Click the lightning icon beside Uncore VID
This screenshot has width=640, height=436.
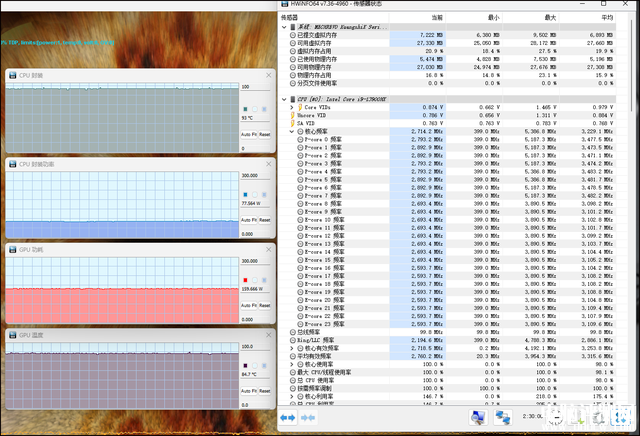tap(293, 115)
